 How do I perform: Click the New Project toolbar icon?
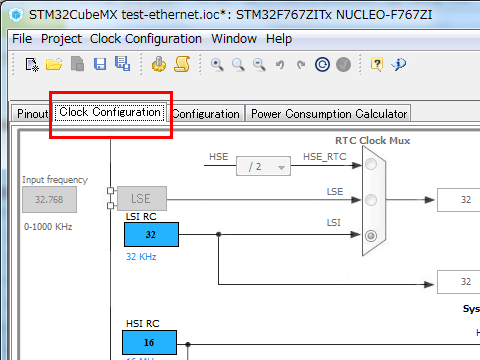coord(32,64)
